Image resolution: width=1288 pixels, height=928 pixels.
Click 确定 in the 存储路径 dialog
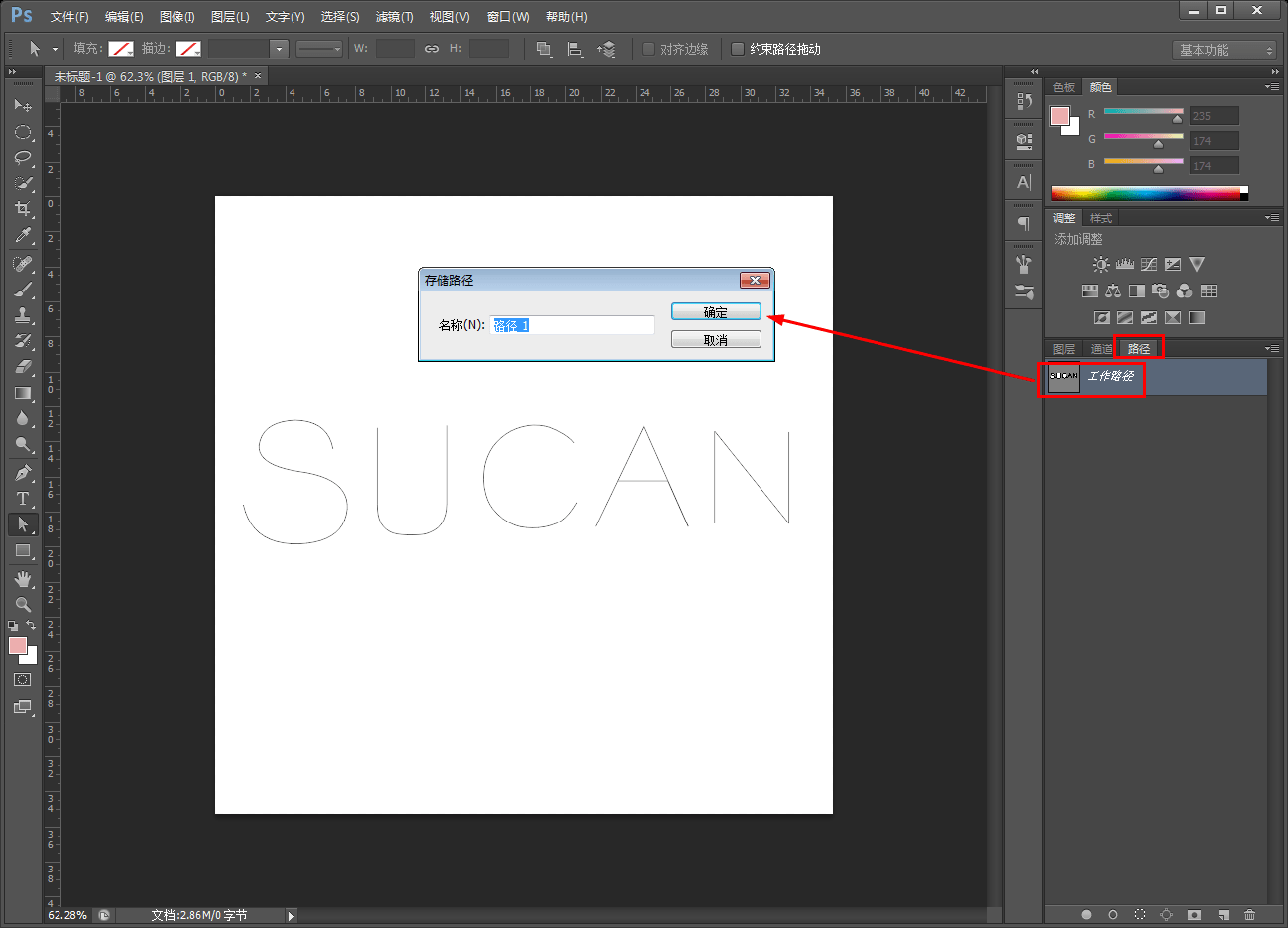tap(716, 312)
